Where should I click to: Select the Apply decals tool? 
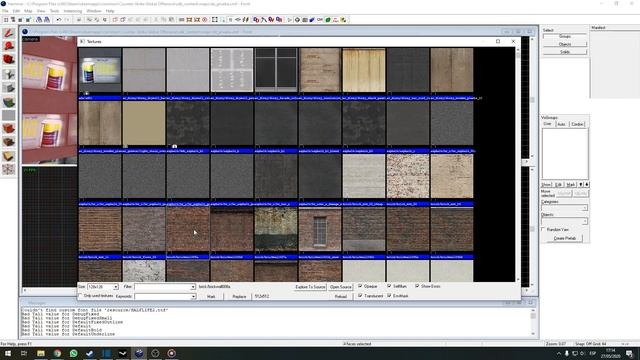pos(9,129)
